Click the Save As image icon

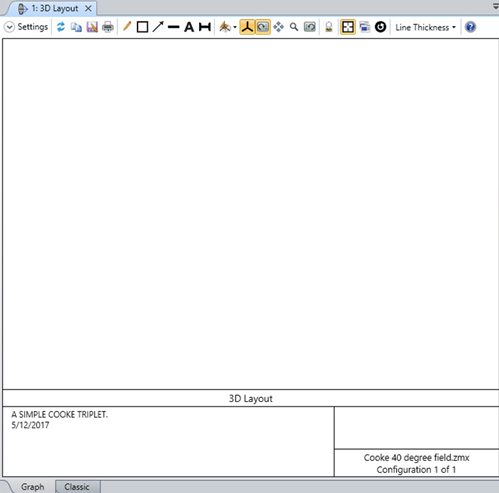(92, 27)
